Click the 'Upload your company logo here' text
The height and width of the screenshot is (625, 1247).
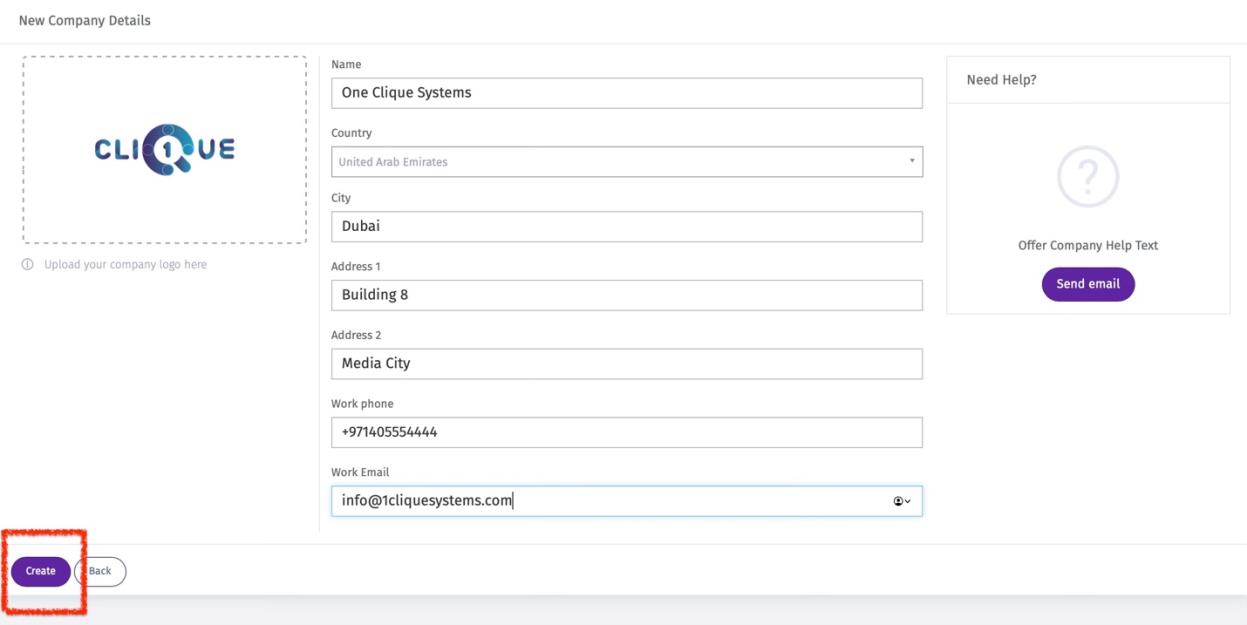(x=125, y=265)
